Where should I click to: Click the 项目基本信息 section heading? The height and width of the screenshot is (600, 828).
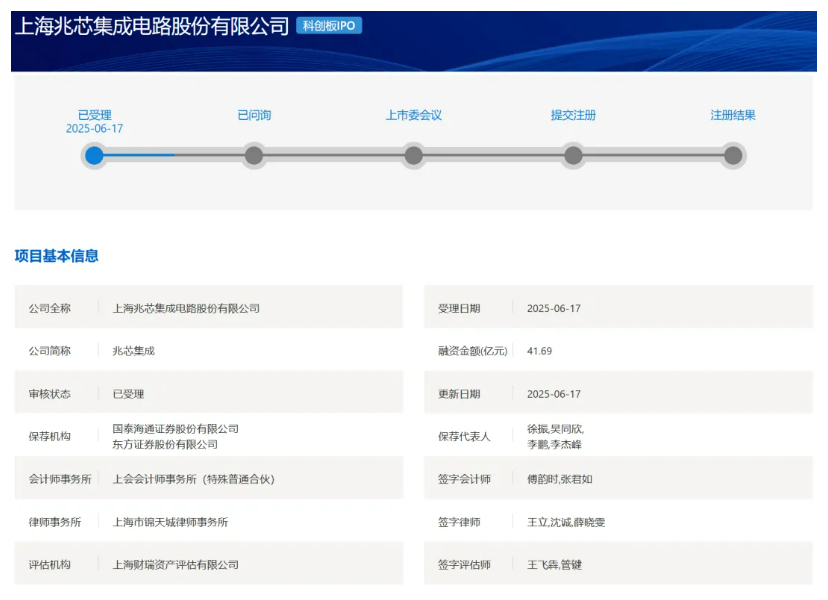click(57, 256)
